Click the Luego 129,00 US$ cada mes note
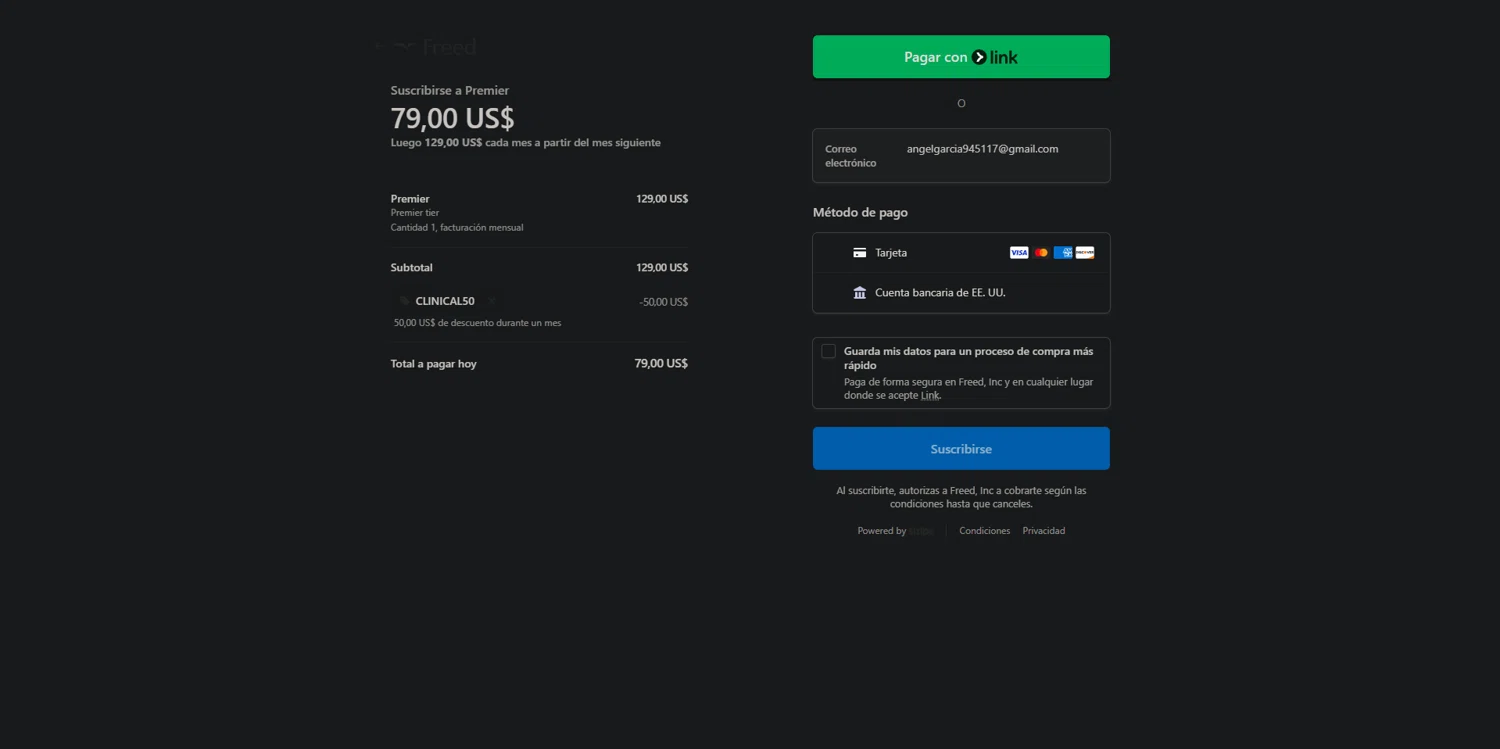Screen dimensions: 1500x749 526,143
